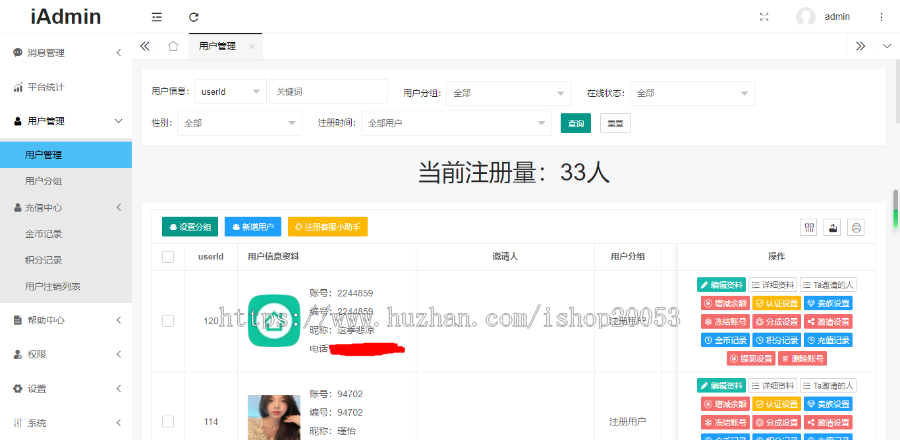The height and width of the screenshot is (440, 900).
Task: Click the admin avatar picture
Action: [805, 17]
